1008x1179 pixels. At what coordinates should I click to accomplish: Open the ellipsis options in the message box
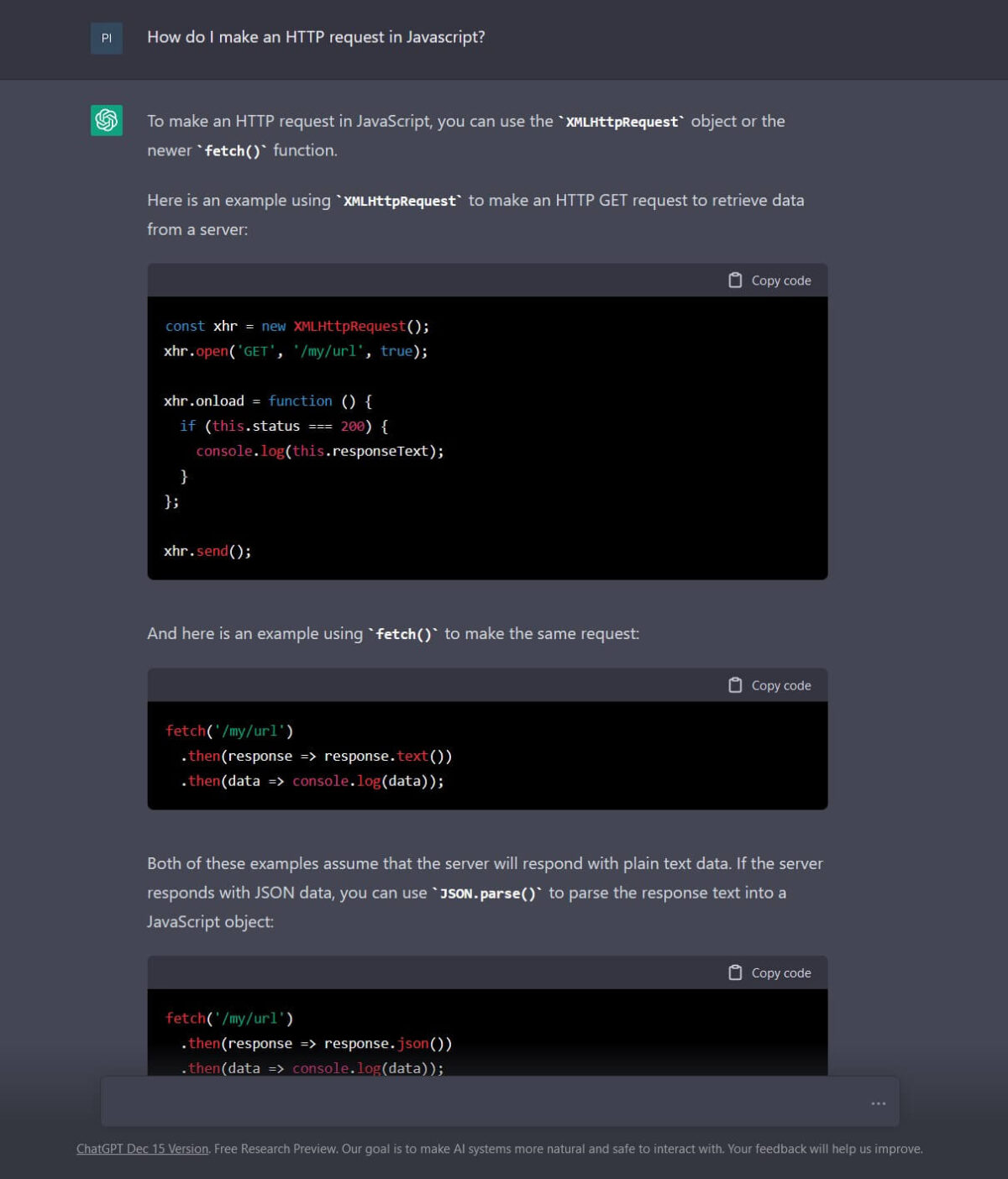click(x=877, y=1103)
